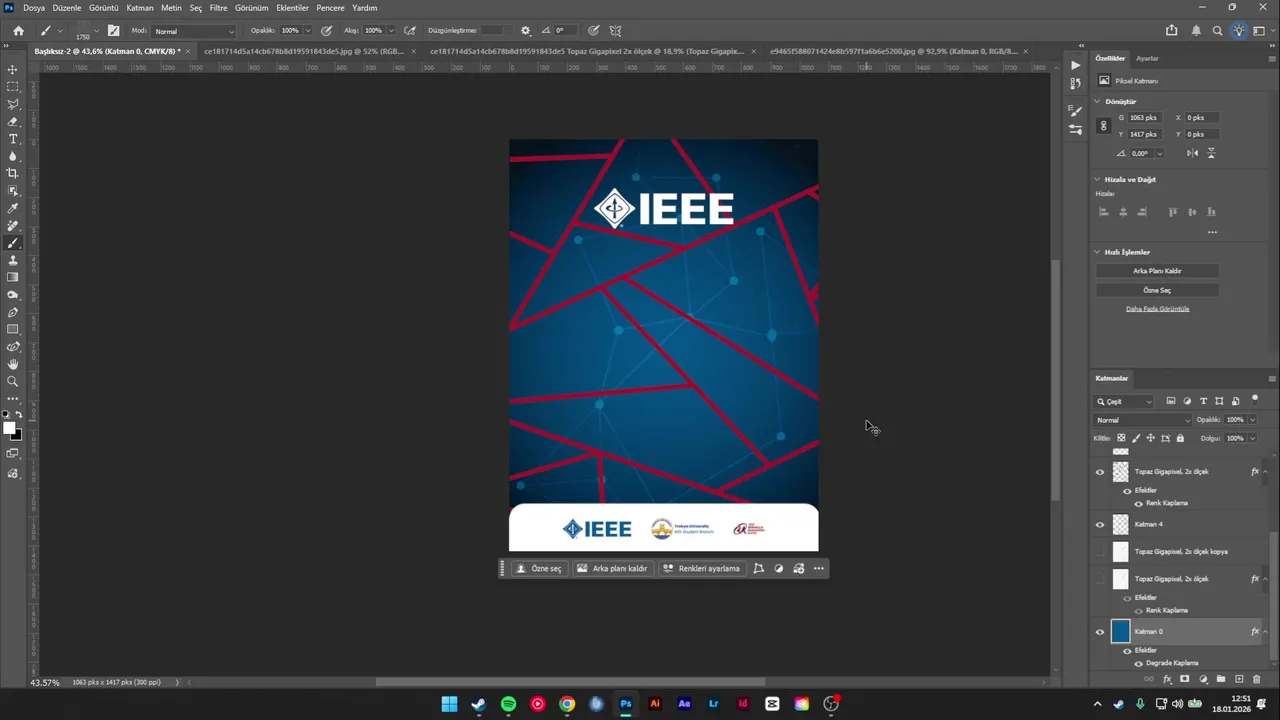Viewport: 1280px width, 720px height.
Task: Toggle lock transparent pixels icon
Action: [x=1121, y=438]
